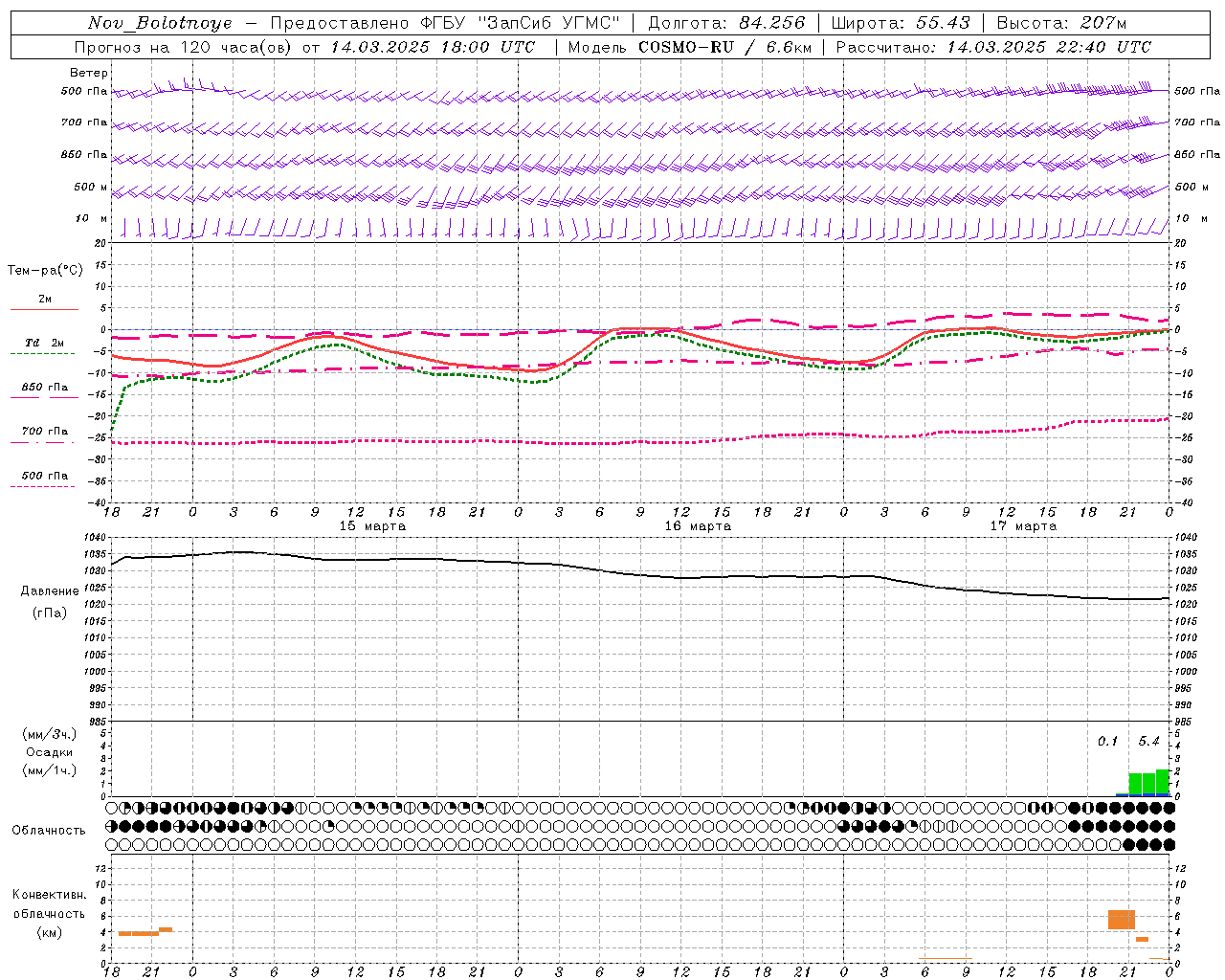This screenshot has height=980, width=1225.
Task: Select the 'Широта: 55.43' latitude text
Action: 901,23
